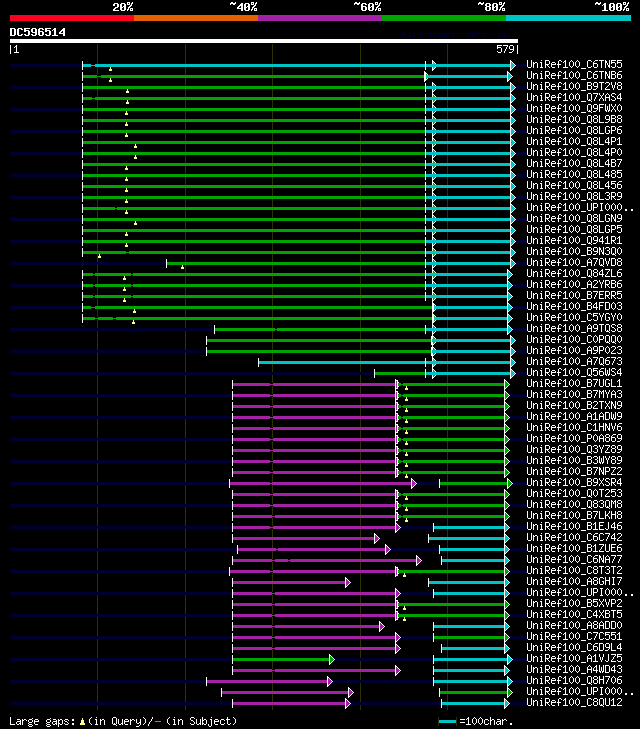This screenshot has width=640, height=729.
Task: Select the UniRef100_A7QVD8 label
Action: point(574,263)
